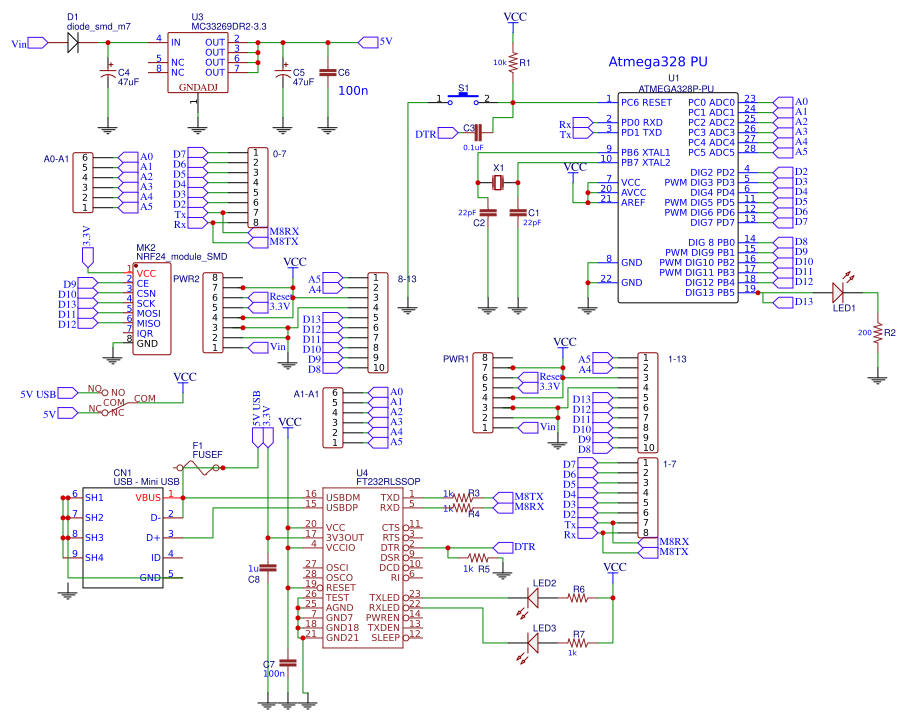This screenshot has width=906, height=719.
Task: Click the "VBUS" pin label on CN1
Action: (x=148, y=498)
